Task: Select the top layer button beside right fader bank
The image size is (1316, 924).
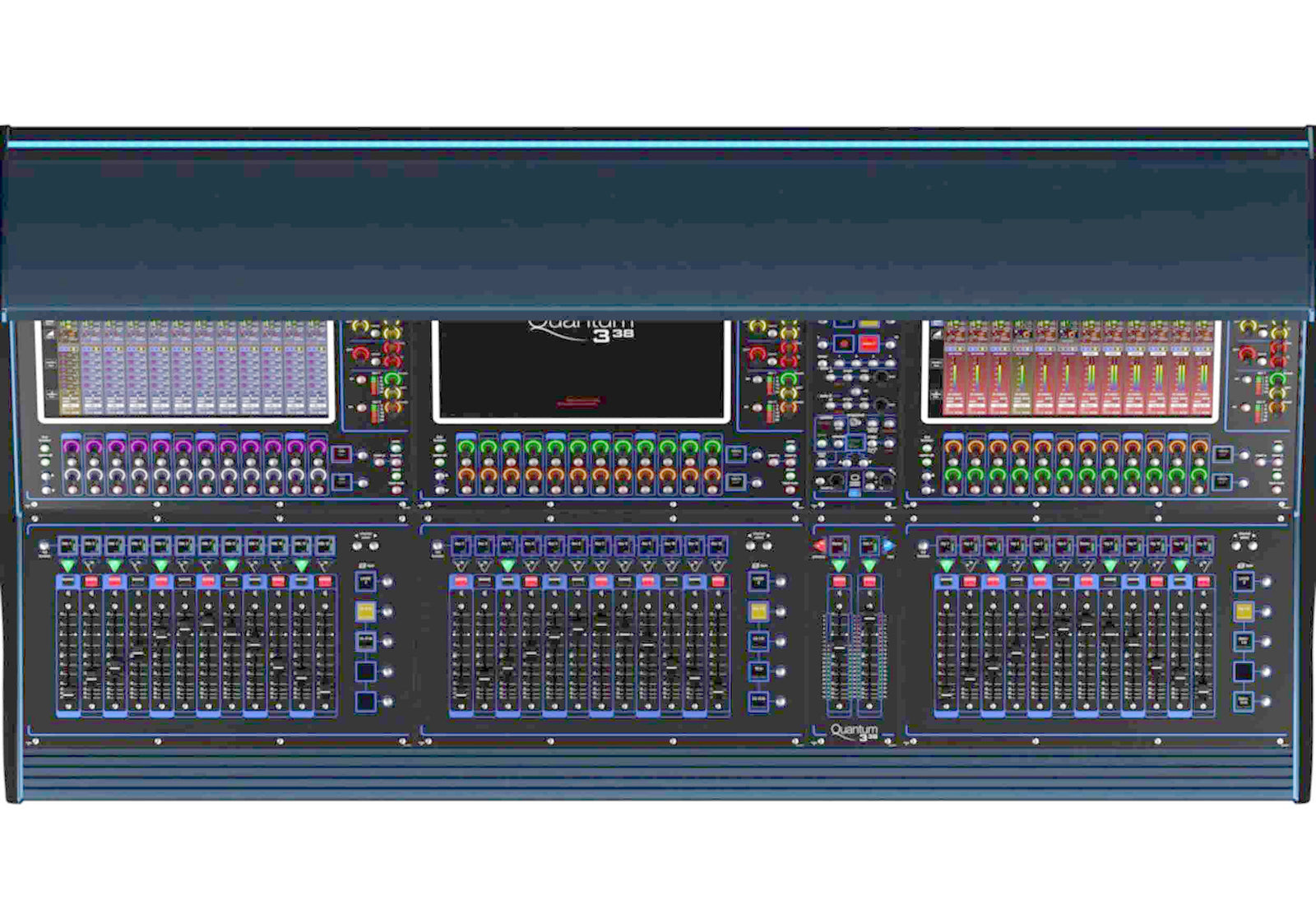Action: [x=1244, y=582]
